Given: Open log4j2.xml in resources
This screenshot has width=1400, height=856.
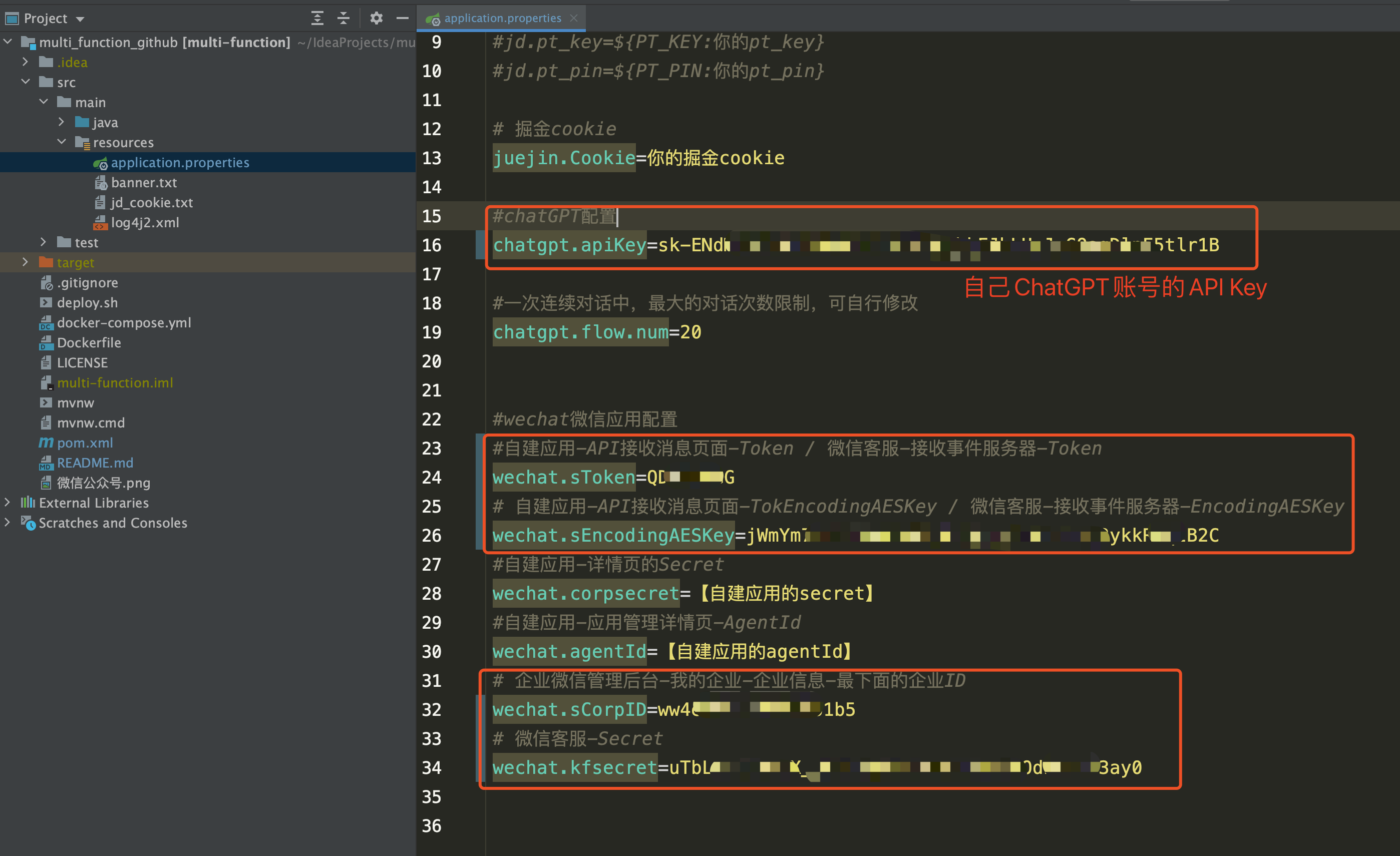Looking at the screenshot, I should coord(145,223).
